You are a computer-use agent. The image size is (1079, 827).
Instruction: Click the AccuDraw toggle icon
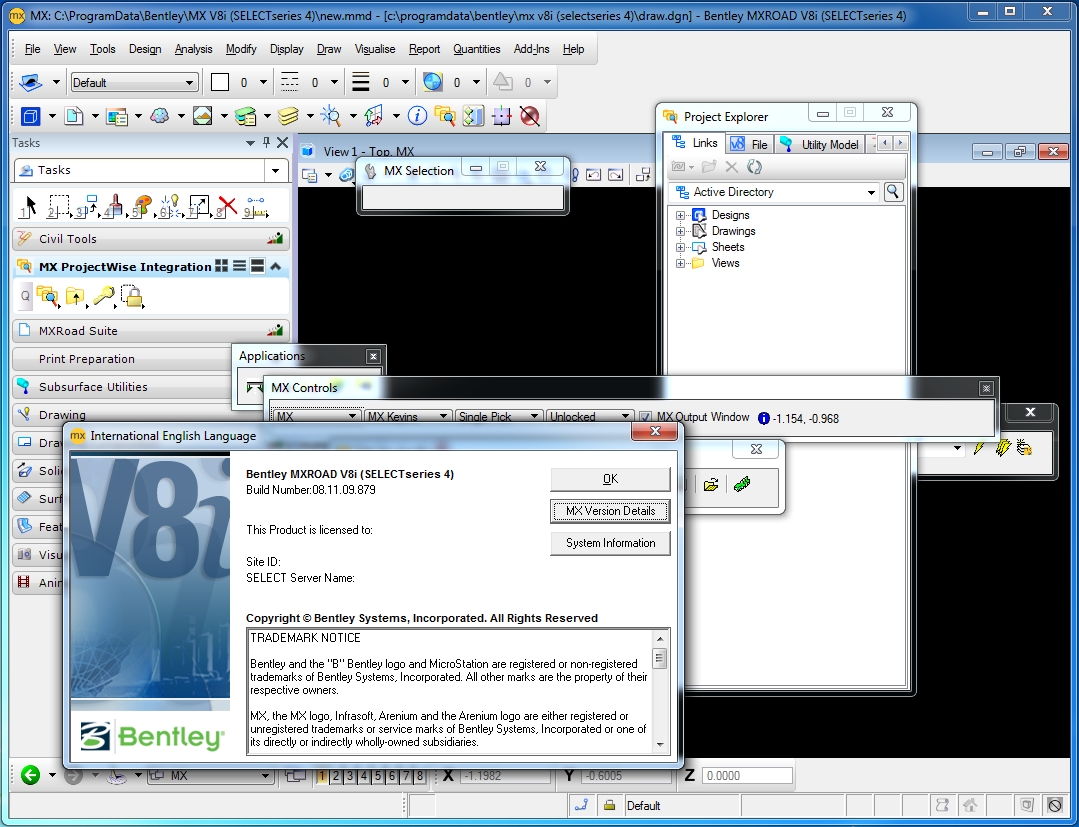pyautogui.click(x=502, y=116)
